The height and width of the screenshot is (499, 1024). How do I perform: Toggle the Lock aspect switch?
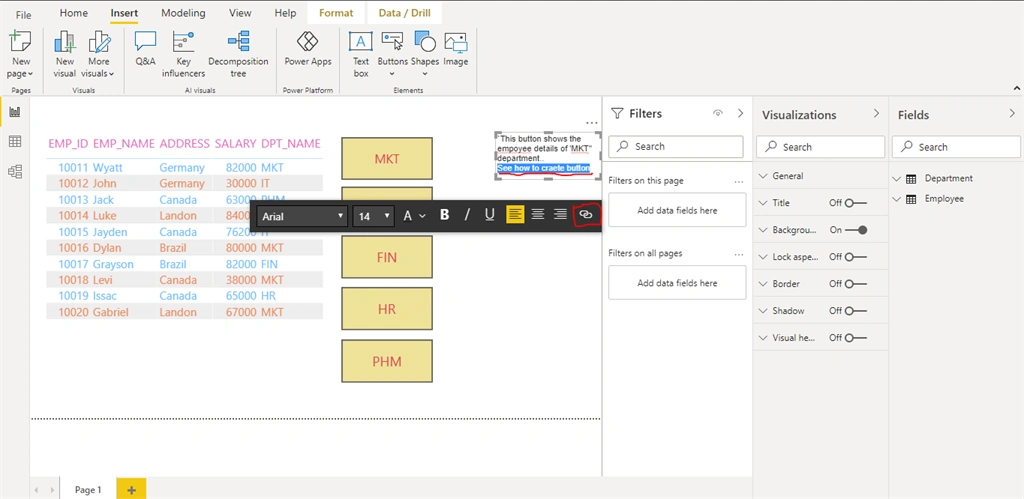pyautogui.click(x=856, y=257)
